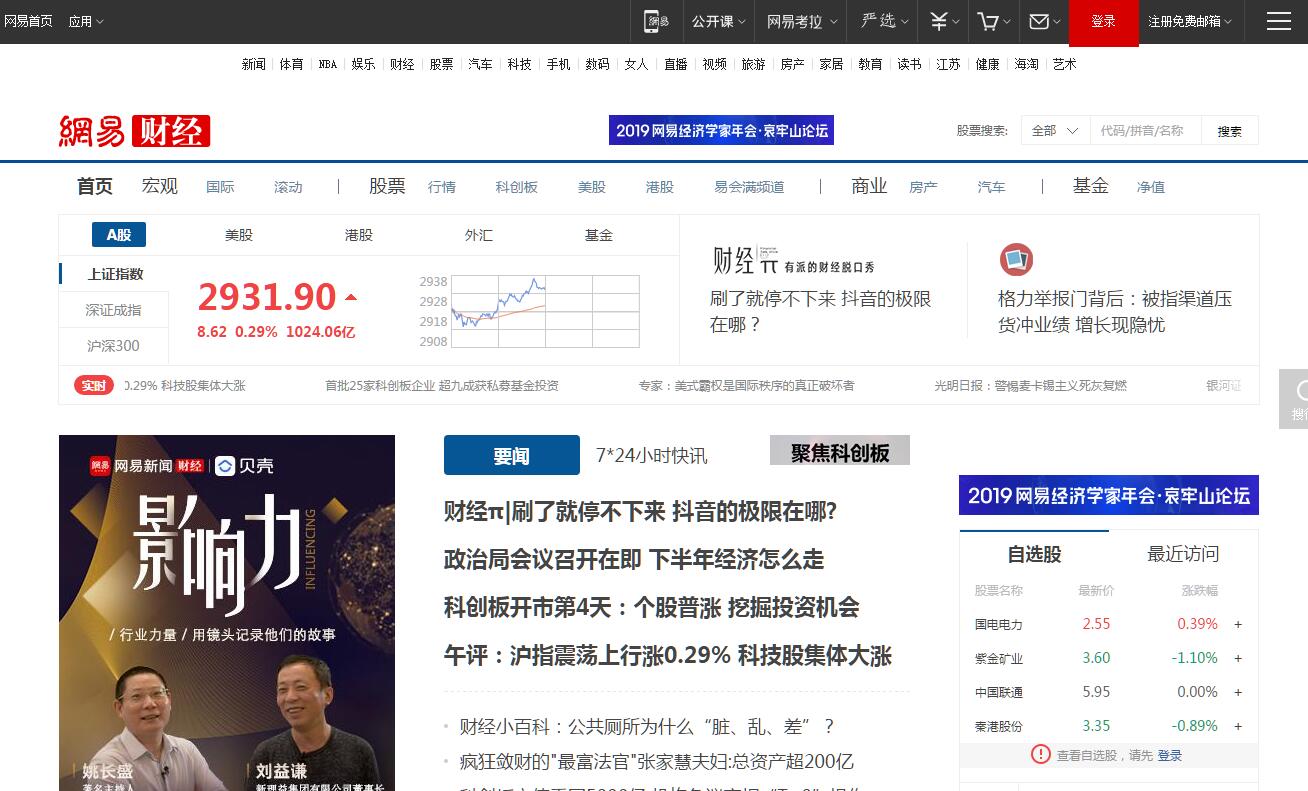The height and width of the screenshot is (791, 1308).
Task: Select the 最近访问 tab
Action: coord(1183,554)
